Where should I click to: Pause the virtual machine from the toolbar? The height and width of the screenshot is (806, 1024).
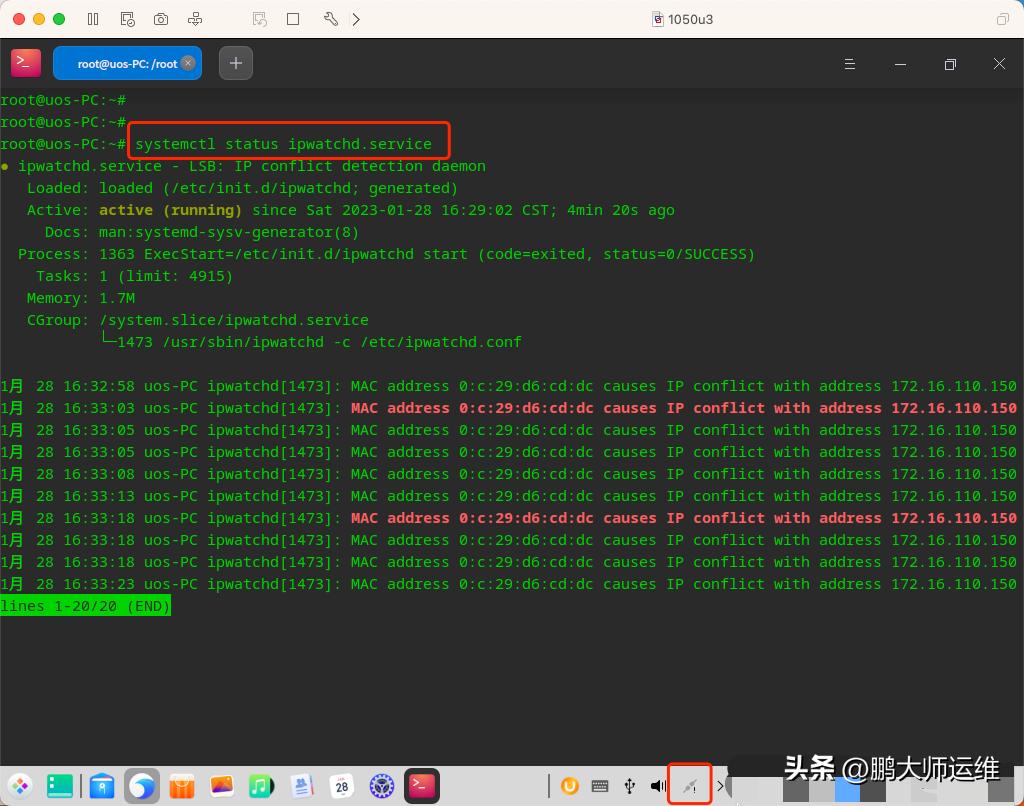(93, 19)
